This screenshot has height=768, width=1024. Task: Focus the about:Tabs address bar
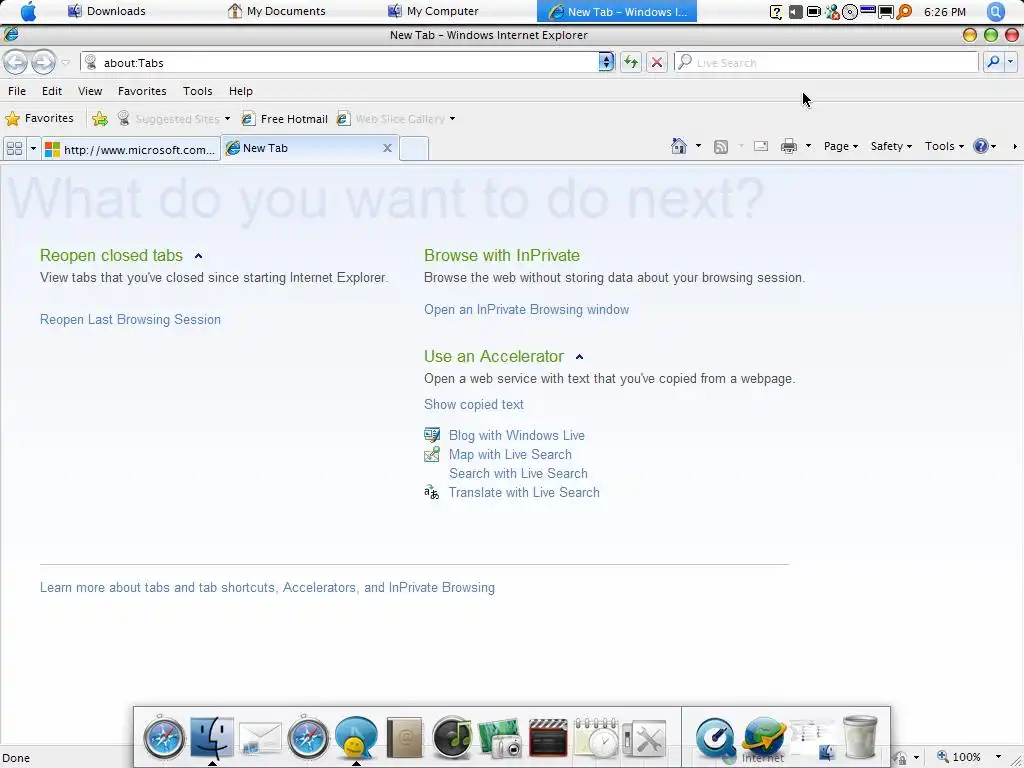tap(340, 63)
